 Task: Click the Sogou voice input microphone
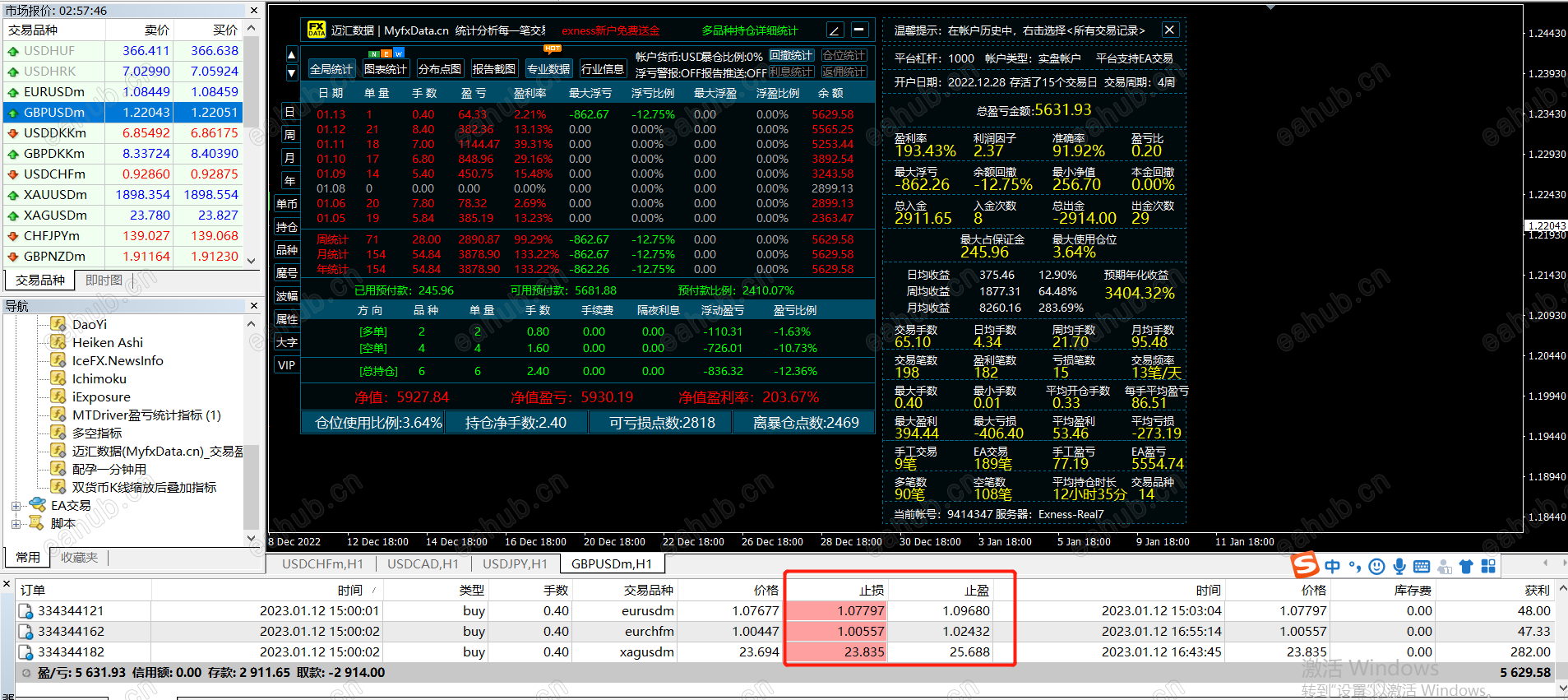tap(1399, 566)
